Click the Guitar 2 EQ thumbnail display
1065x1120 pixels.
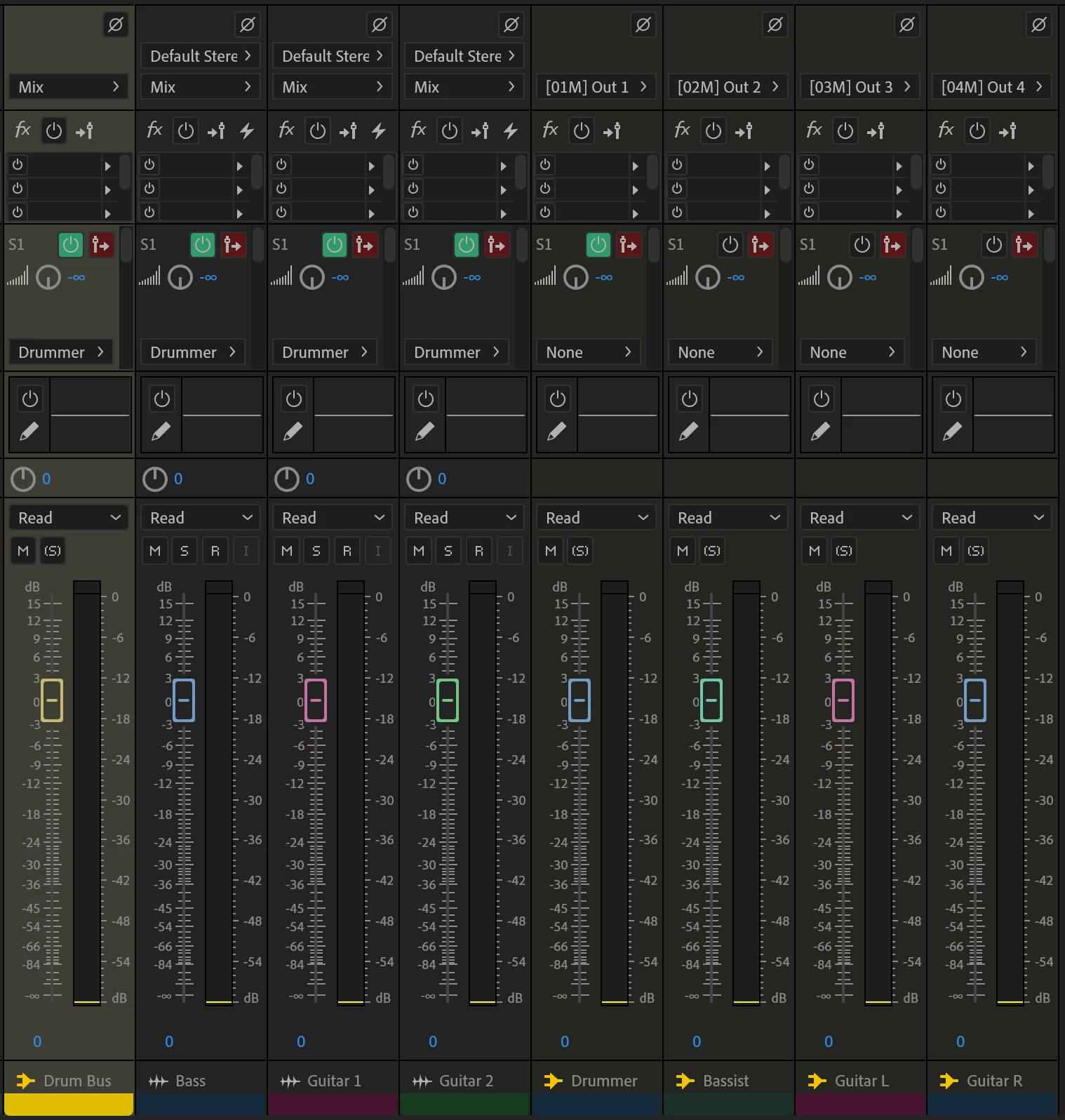pos(486,415)
